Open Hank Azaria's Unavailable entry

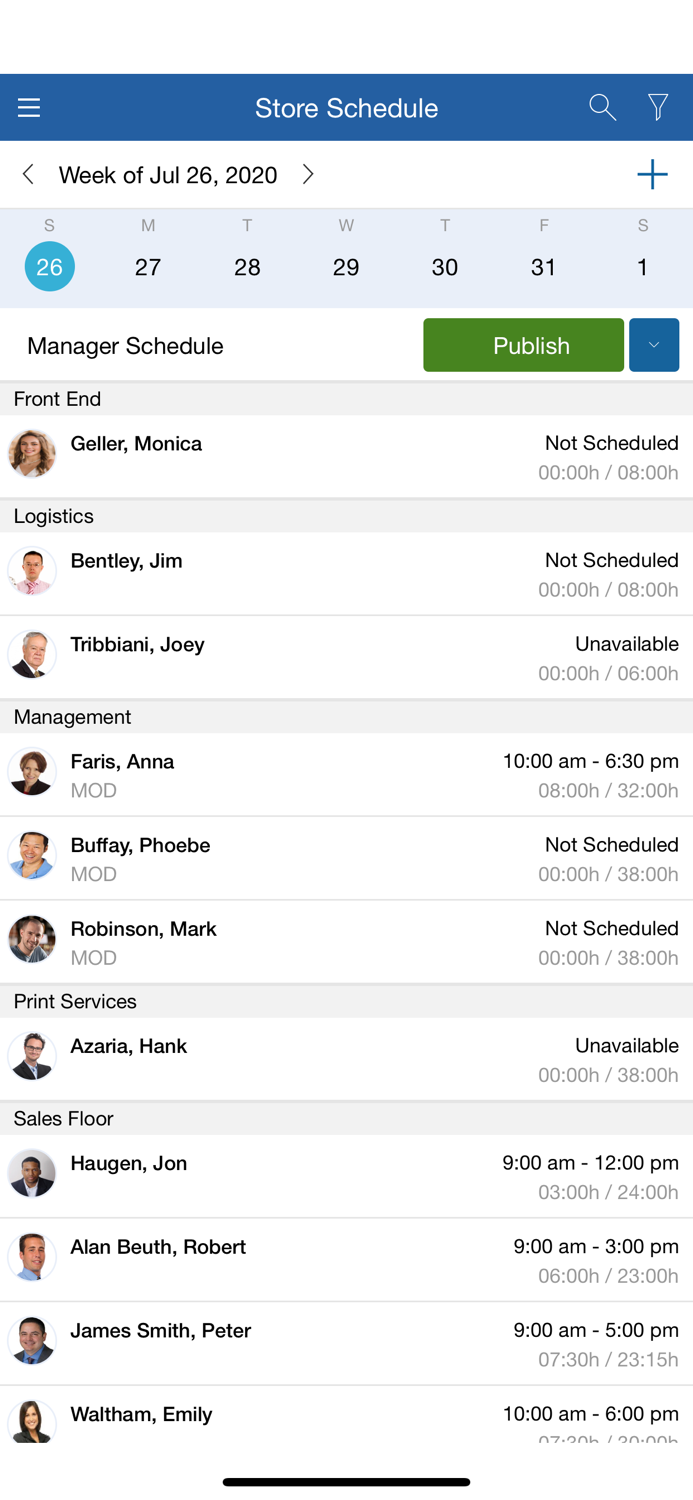click(626, 1046)
